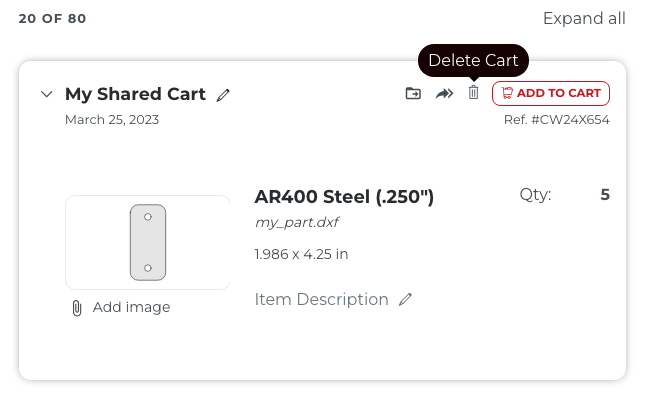The width and height of the screenshot is (658, 402).
Task: Click the pencil beside Item Description
Action: [405, 299]
